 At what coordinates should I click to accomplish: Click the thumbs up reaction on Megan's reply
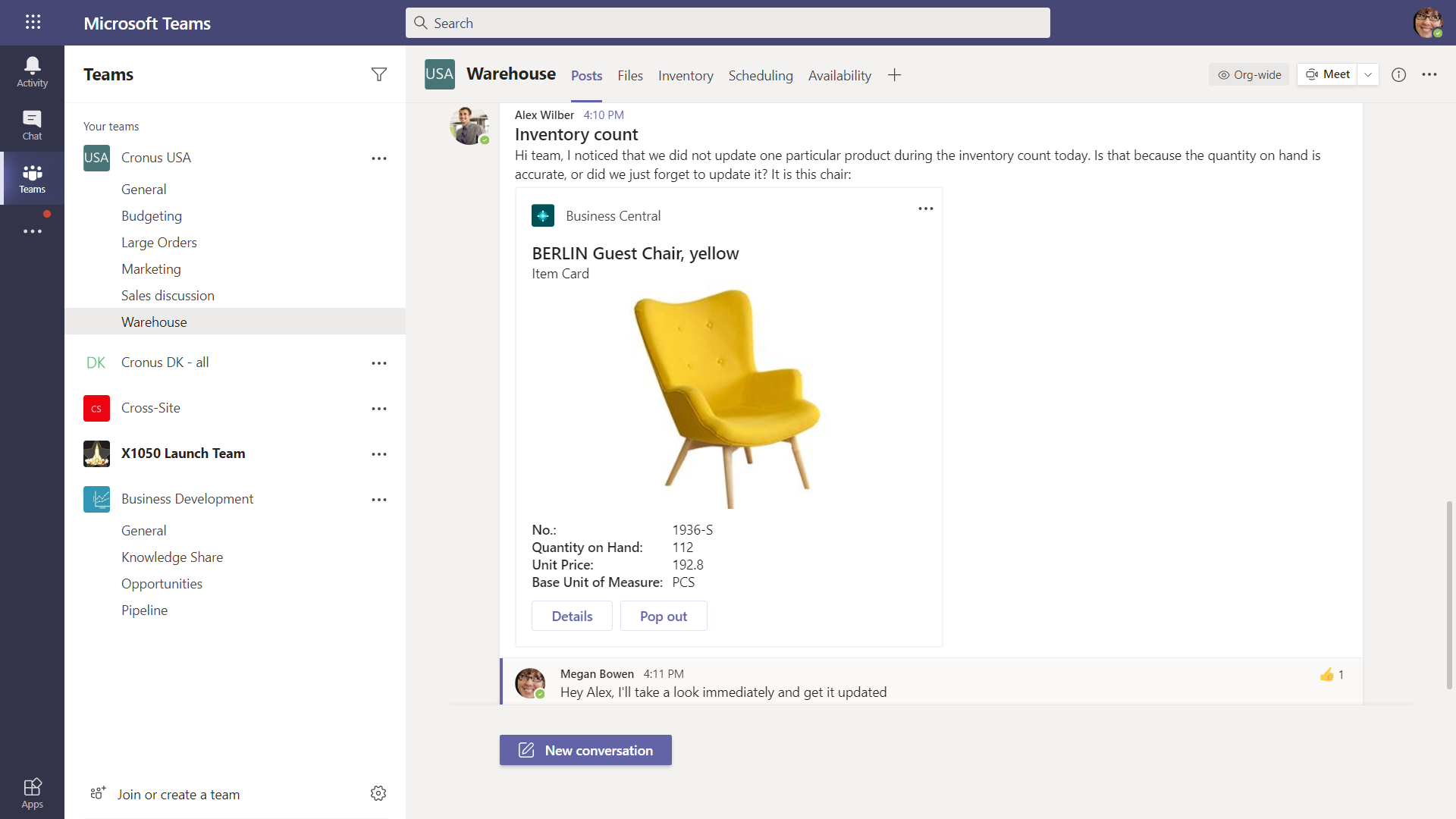[x=1326, y=674]
